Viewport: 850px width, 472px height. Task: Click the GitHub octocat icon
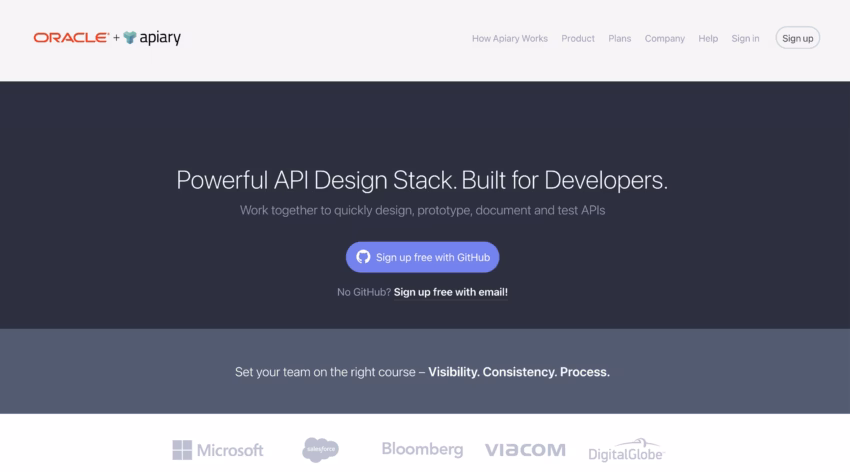tap(363, 257)
